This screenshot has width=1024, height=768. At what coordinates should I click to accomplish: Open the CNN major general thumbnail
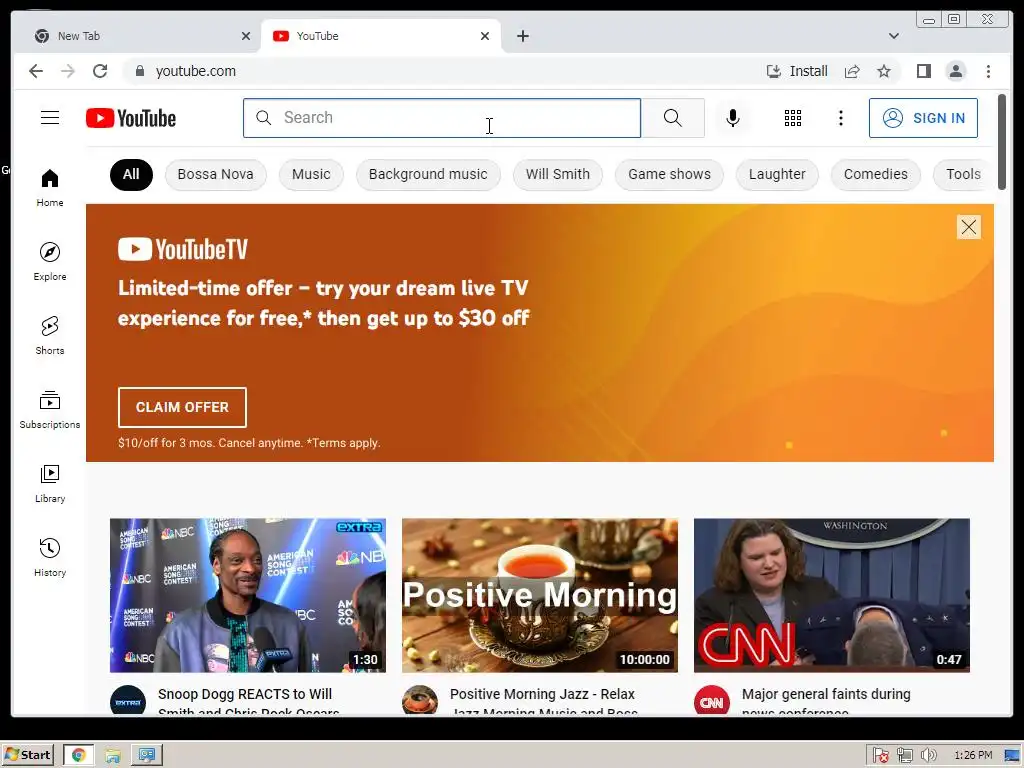point(831,595)
